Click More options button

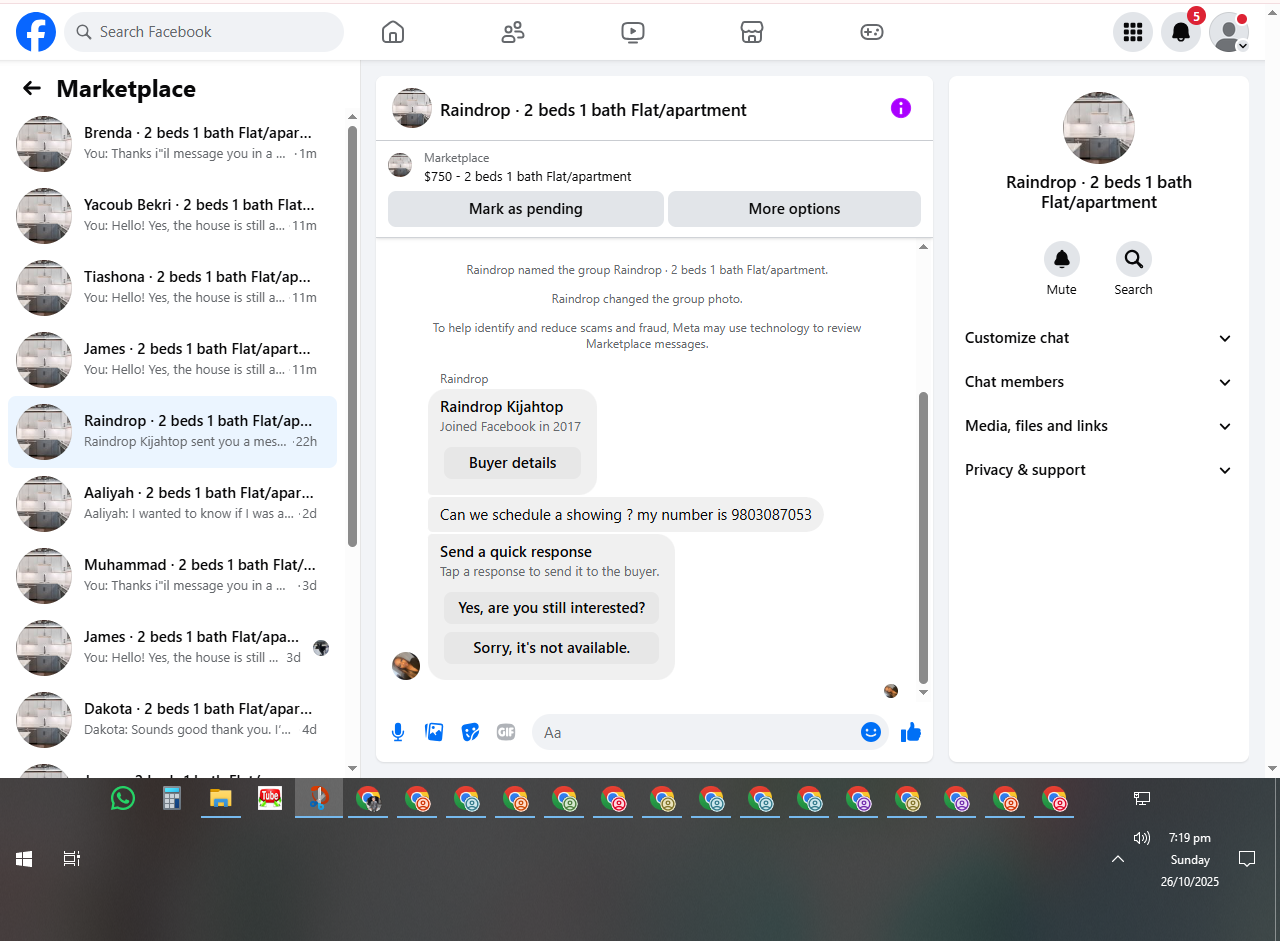click(x=794, y=209)
